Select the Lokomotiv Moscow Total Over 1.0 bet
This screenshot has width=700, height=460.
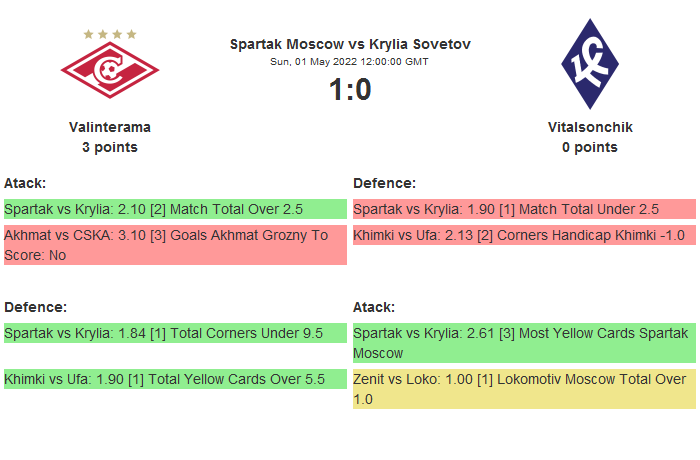pyautogui.click(x=524, y=389)
